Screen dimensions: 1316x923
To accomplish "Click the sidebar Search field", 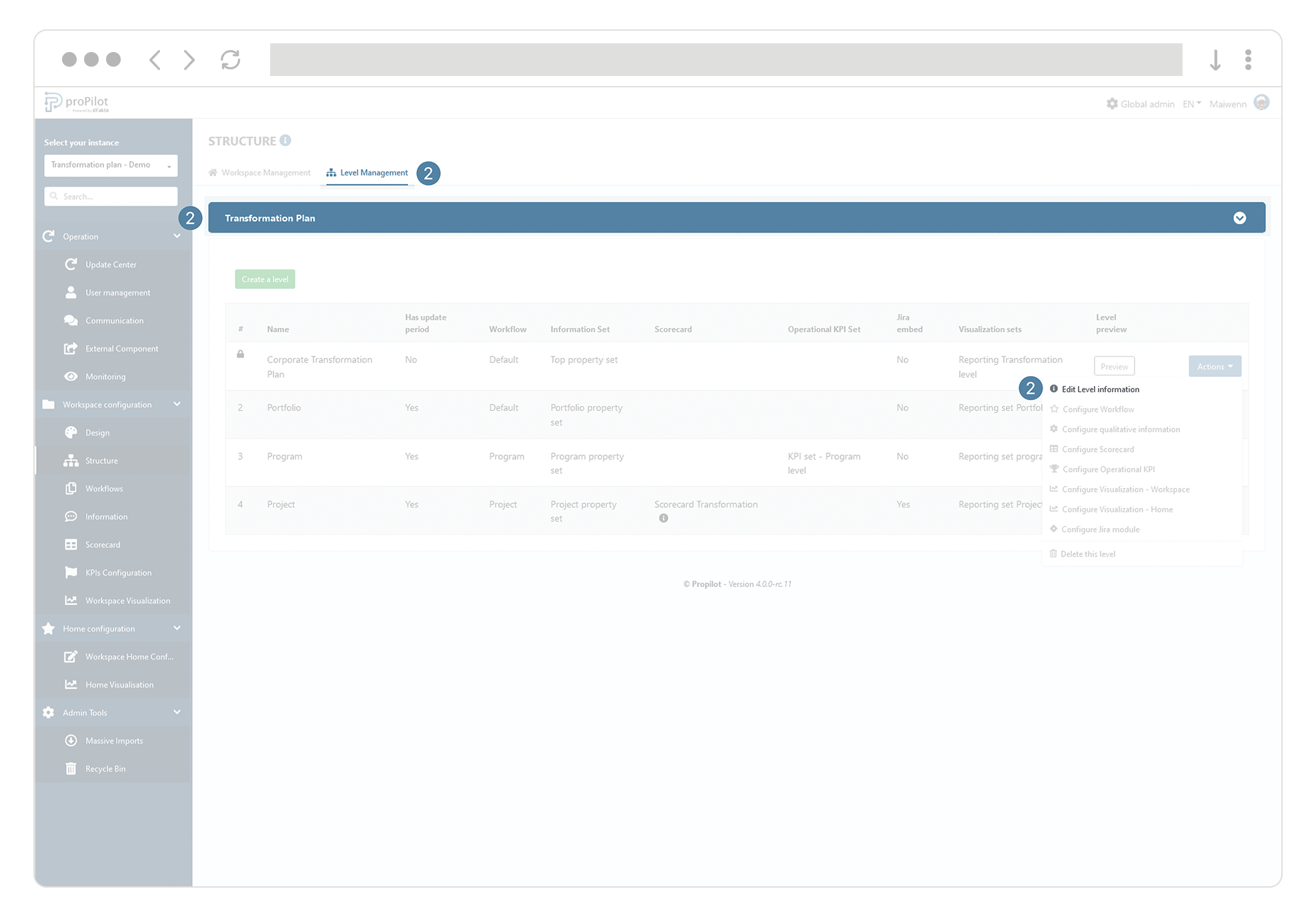I will point(111,197).
